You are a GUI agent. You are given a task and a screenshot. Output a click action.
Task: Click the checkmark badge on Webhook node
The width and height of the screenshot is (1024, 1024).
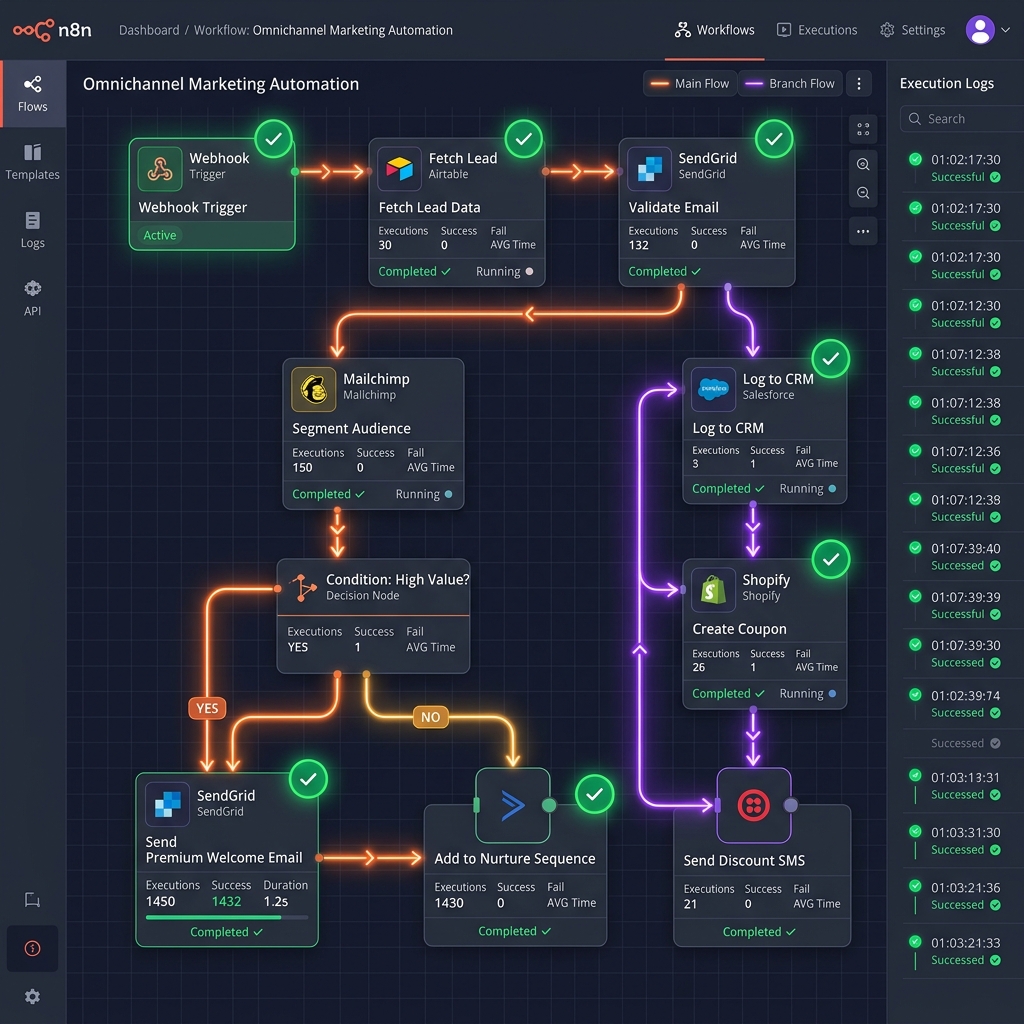[x=274, y=139]
